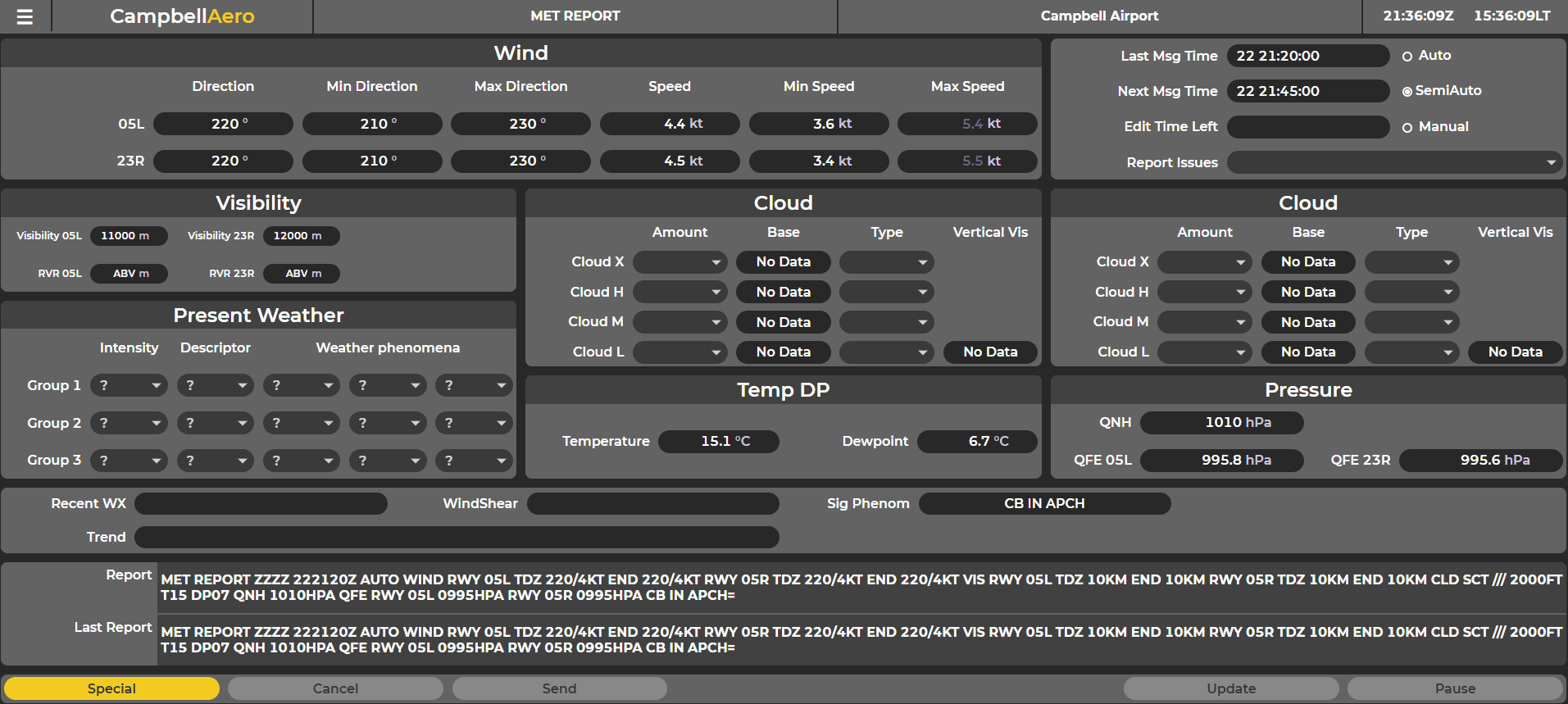This screenshot has height=704, width=1568.
Task: Click the 15:36:09LT local time clock
Action: 1512,16
